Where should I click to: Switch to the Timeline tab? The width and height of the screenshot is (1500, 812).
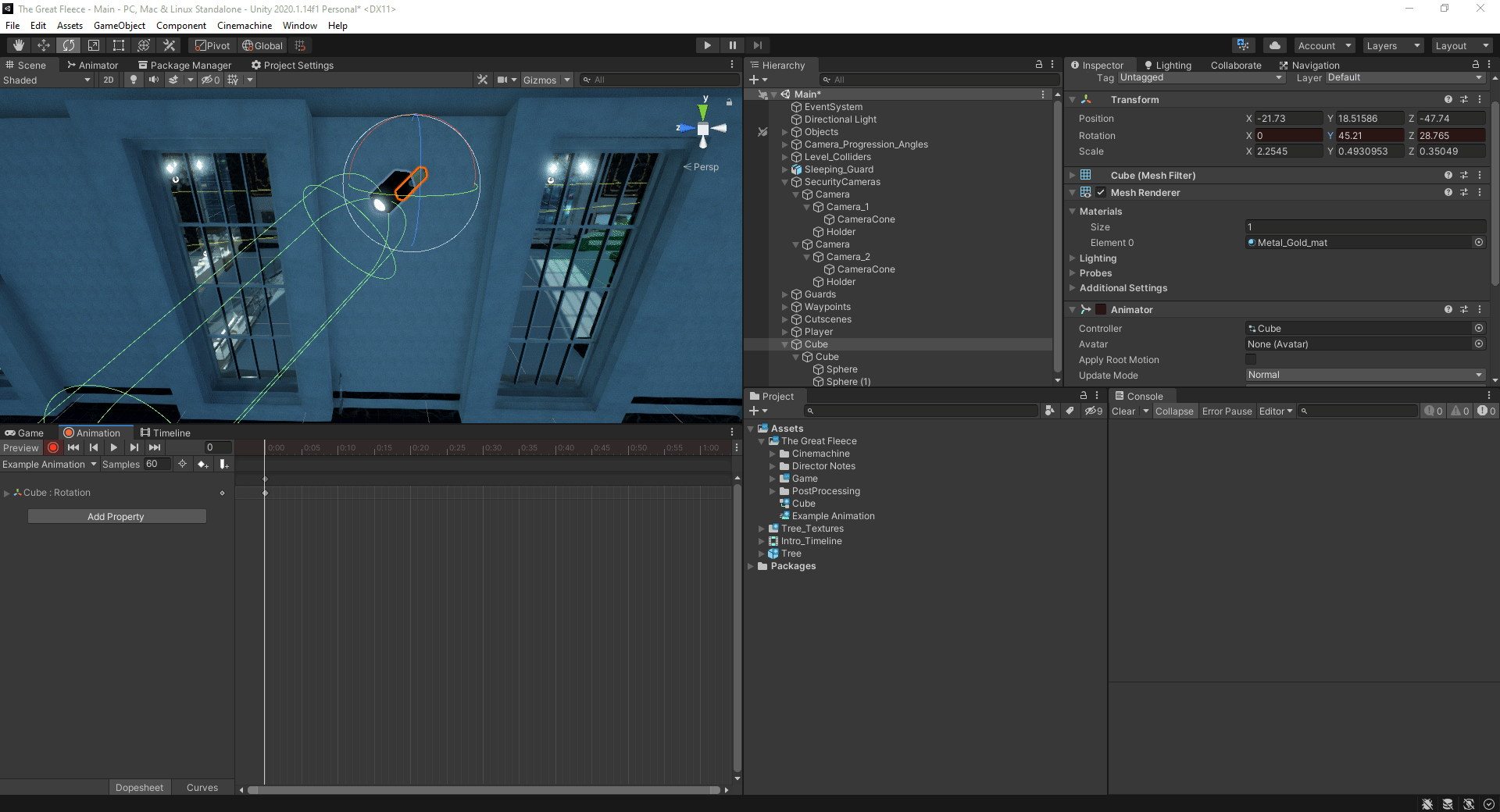166,433
